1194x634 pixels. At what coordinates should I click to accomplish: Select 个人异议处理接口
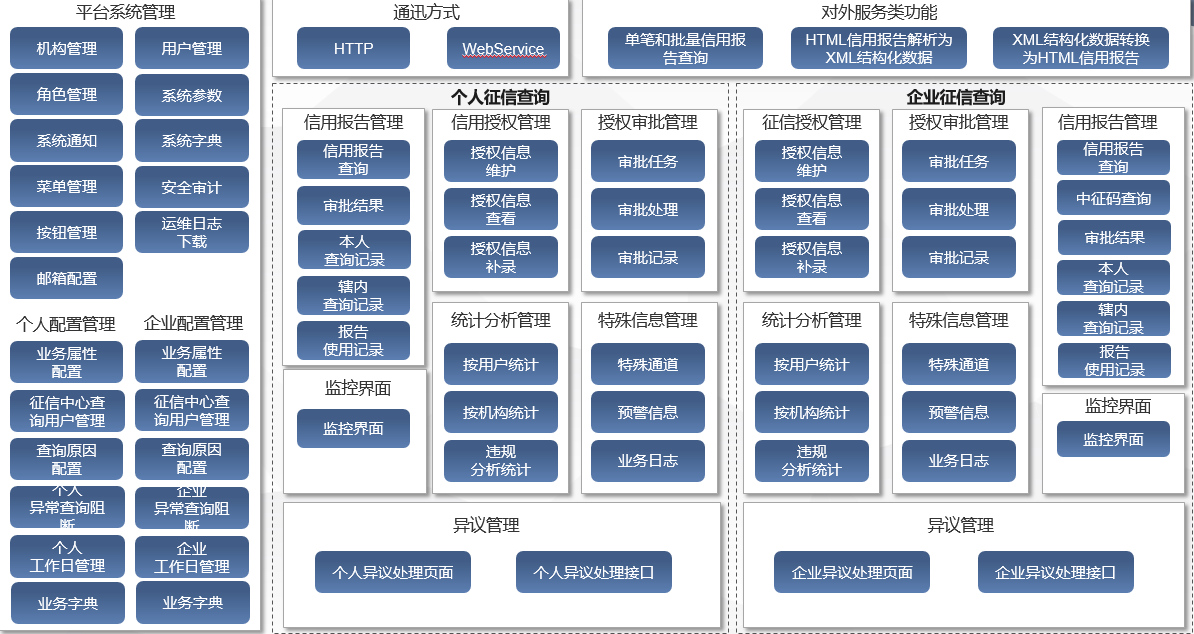point(594,572)
